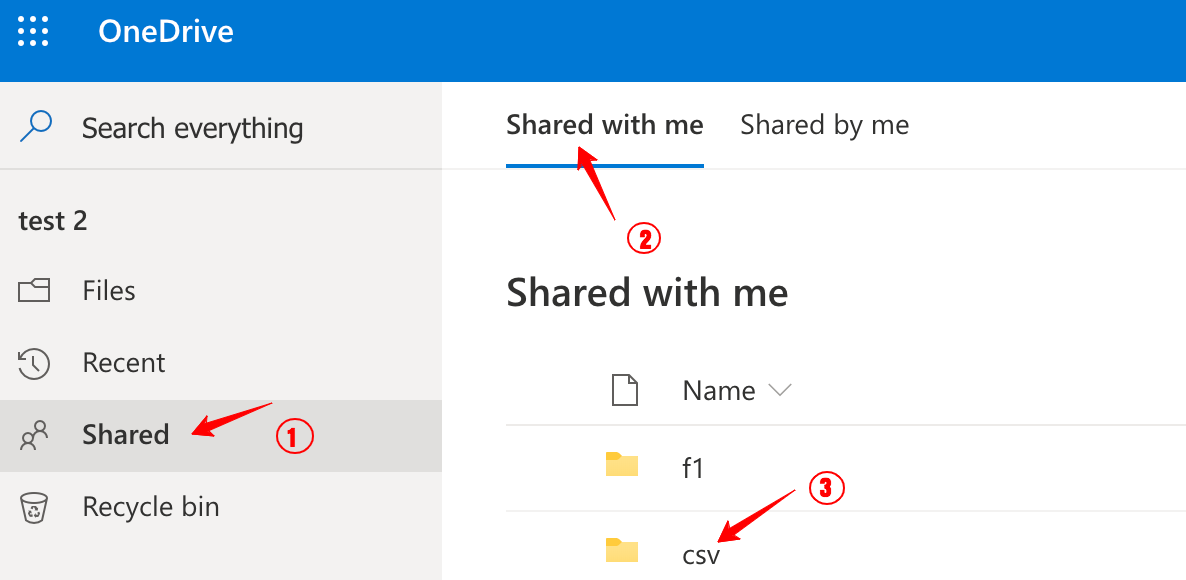Click the search magnifier icon
The width and height of the screenshot is (1186, 580).
coord(36,127)
